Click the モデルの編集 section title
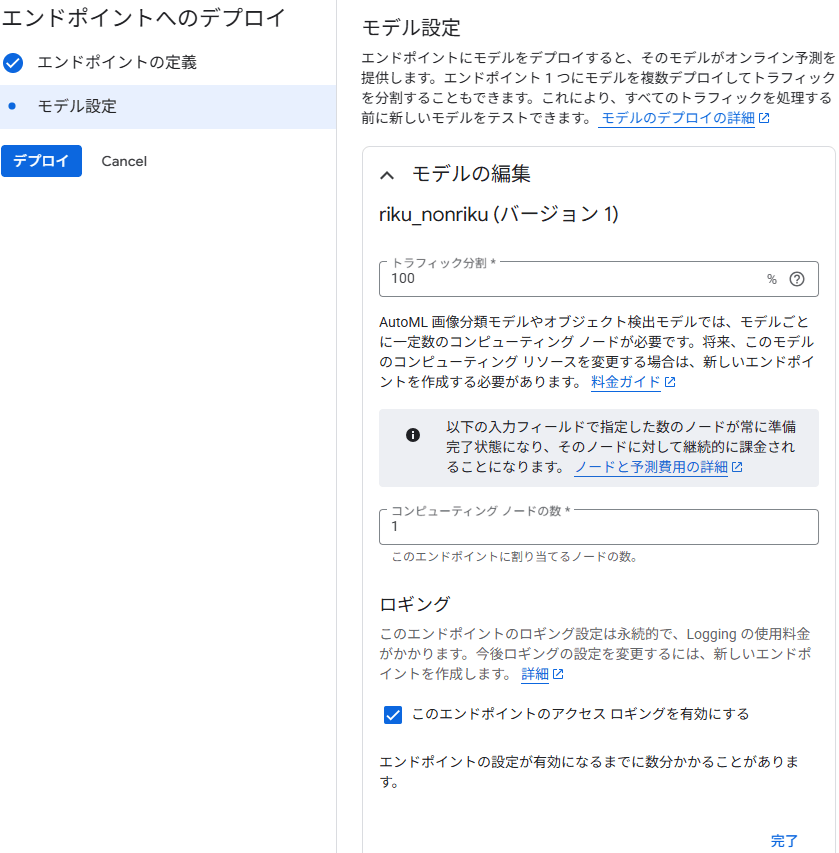Viewport: 839px width, 853px height. [471, 174]
